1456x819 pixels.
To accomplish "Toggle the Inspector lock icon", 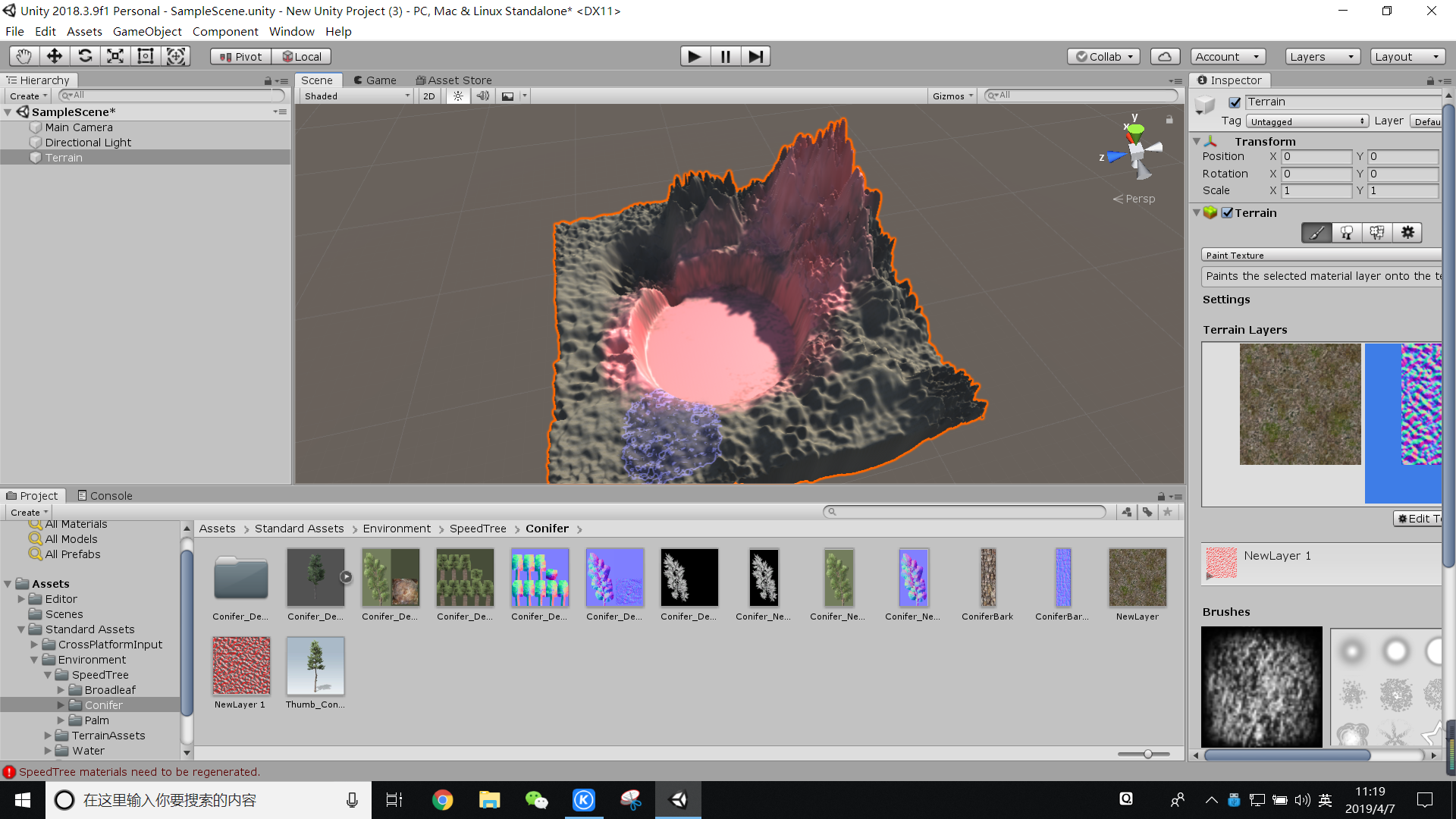I will [x=1430, y=80].
